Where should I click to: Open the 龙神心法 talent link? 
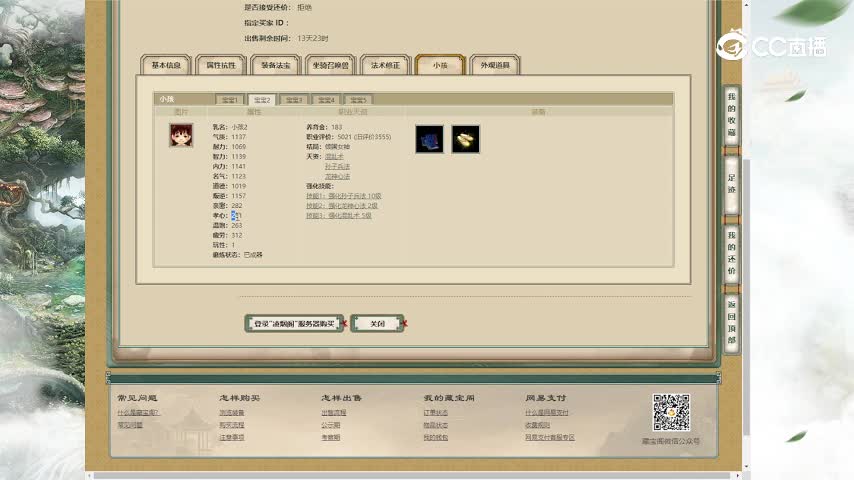pyautogui.click(x=337, y=177)
